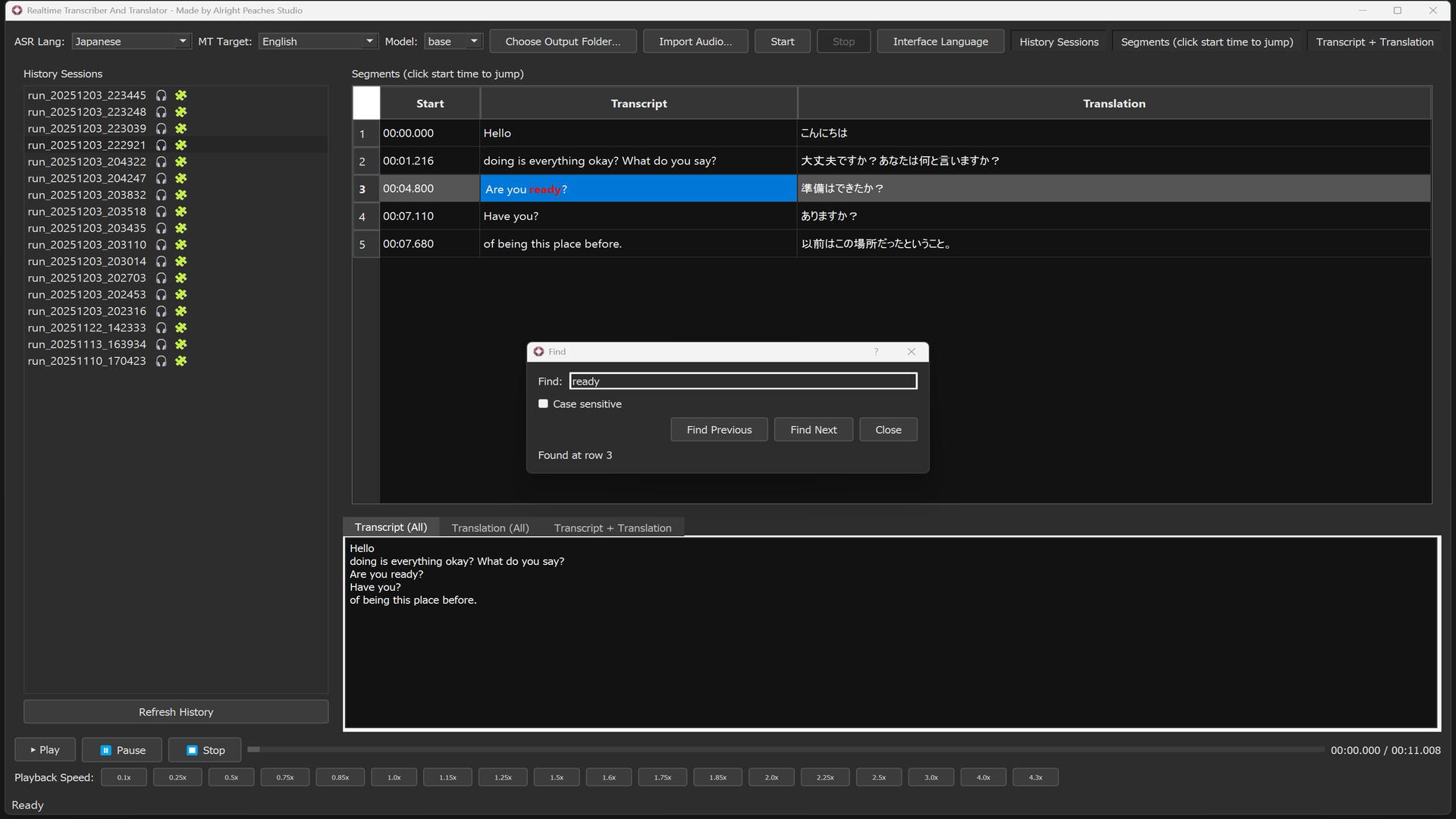Set playback speed to 1.5x

pos(556,777)
